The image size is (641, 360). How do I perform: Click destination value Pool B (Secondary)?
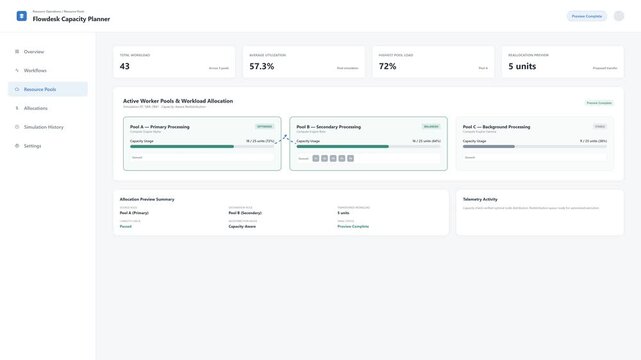pyautogui.click(x=245, y=213)
